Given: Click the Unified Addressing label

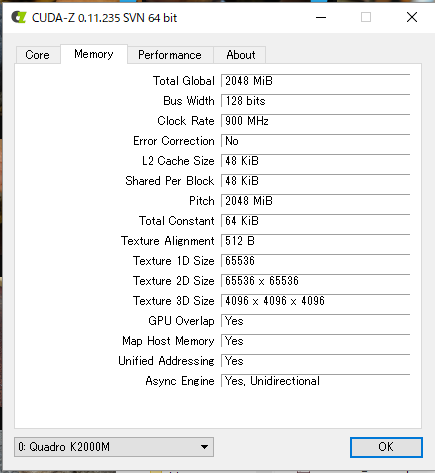Looking at the screenshot, I should coord(166,361).
